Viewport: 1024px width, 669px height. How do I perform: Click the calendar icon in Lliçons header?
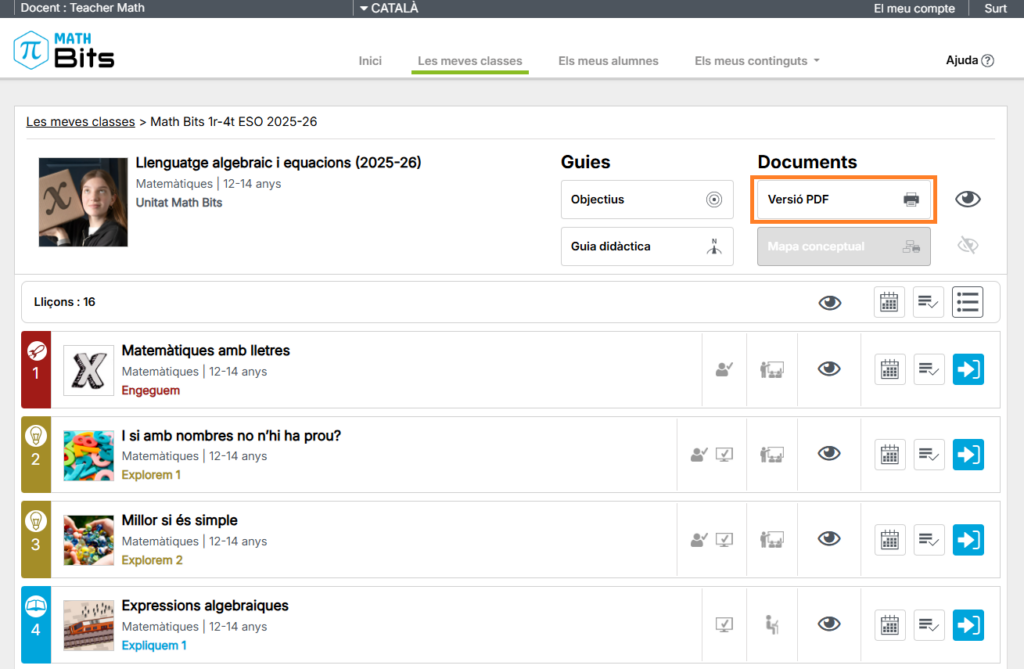click(889, 302)
